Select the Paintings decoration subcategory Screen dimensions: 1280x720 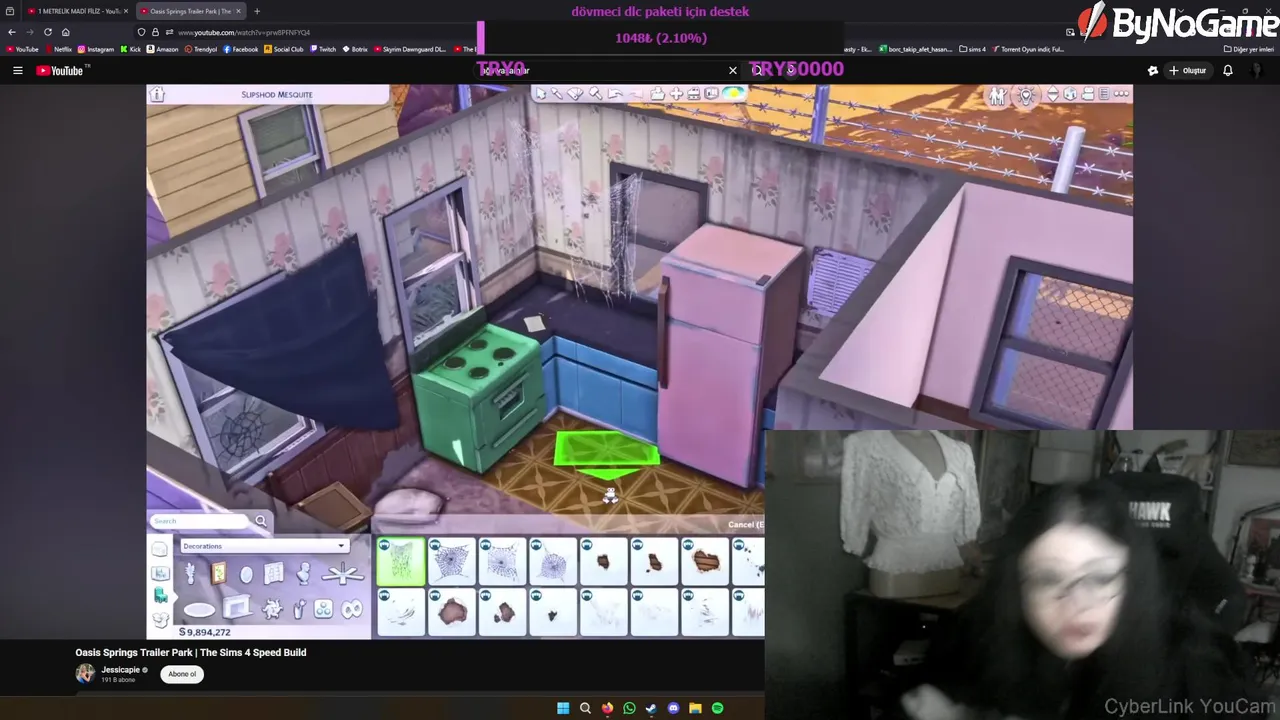218,574
